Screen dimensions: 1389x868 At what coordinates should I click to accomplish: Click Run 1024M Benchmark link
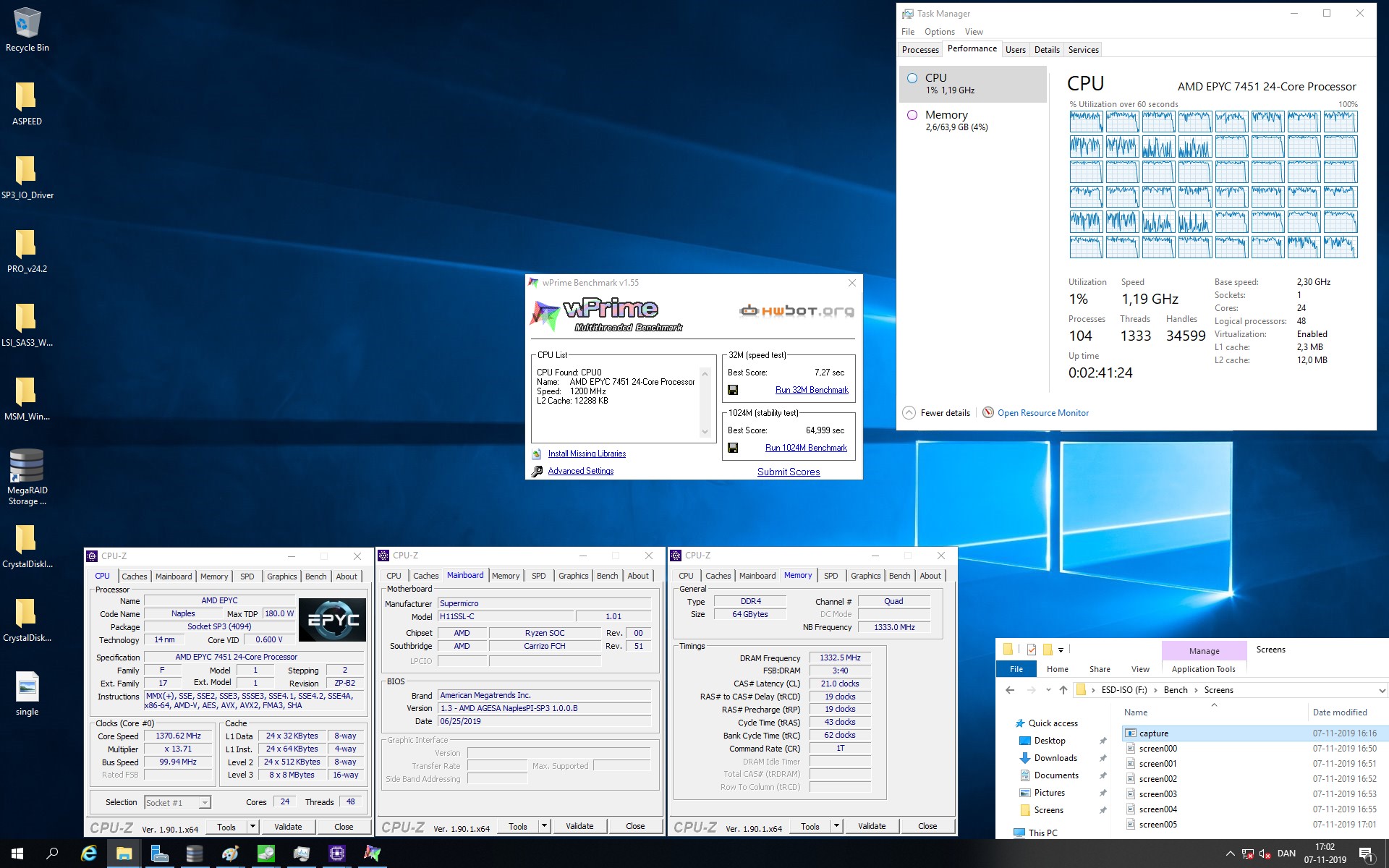806,448
